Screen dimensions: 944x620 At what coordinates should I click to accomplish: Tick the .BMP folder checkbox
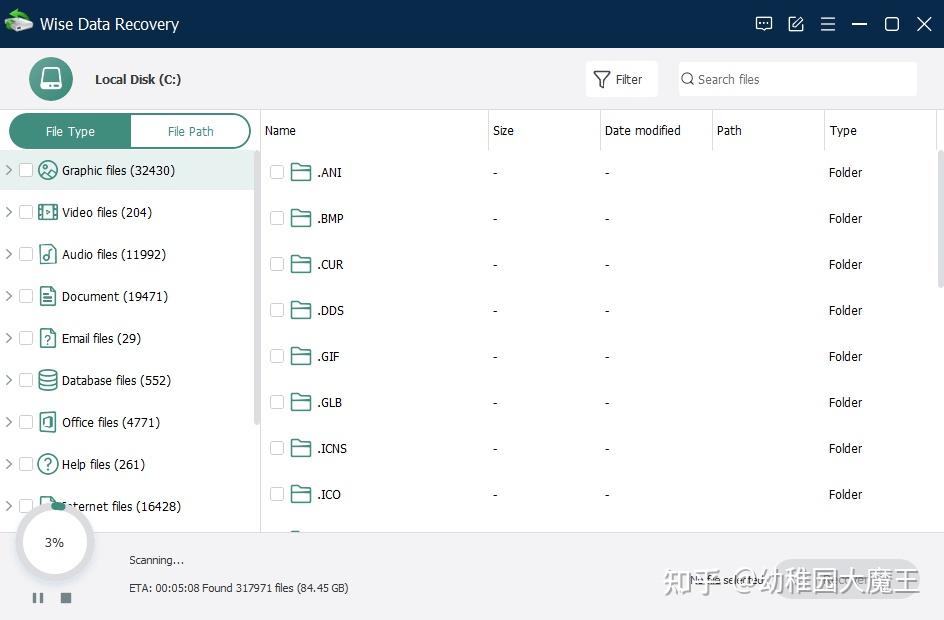tap(277, 218)
